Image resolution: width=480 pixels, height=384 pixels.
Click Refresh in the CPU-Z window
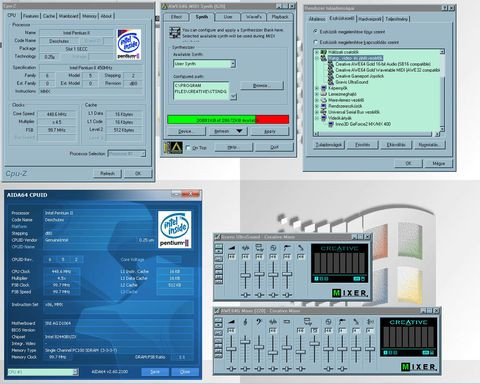[107, 173]
